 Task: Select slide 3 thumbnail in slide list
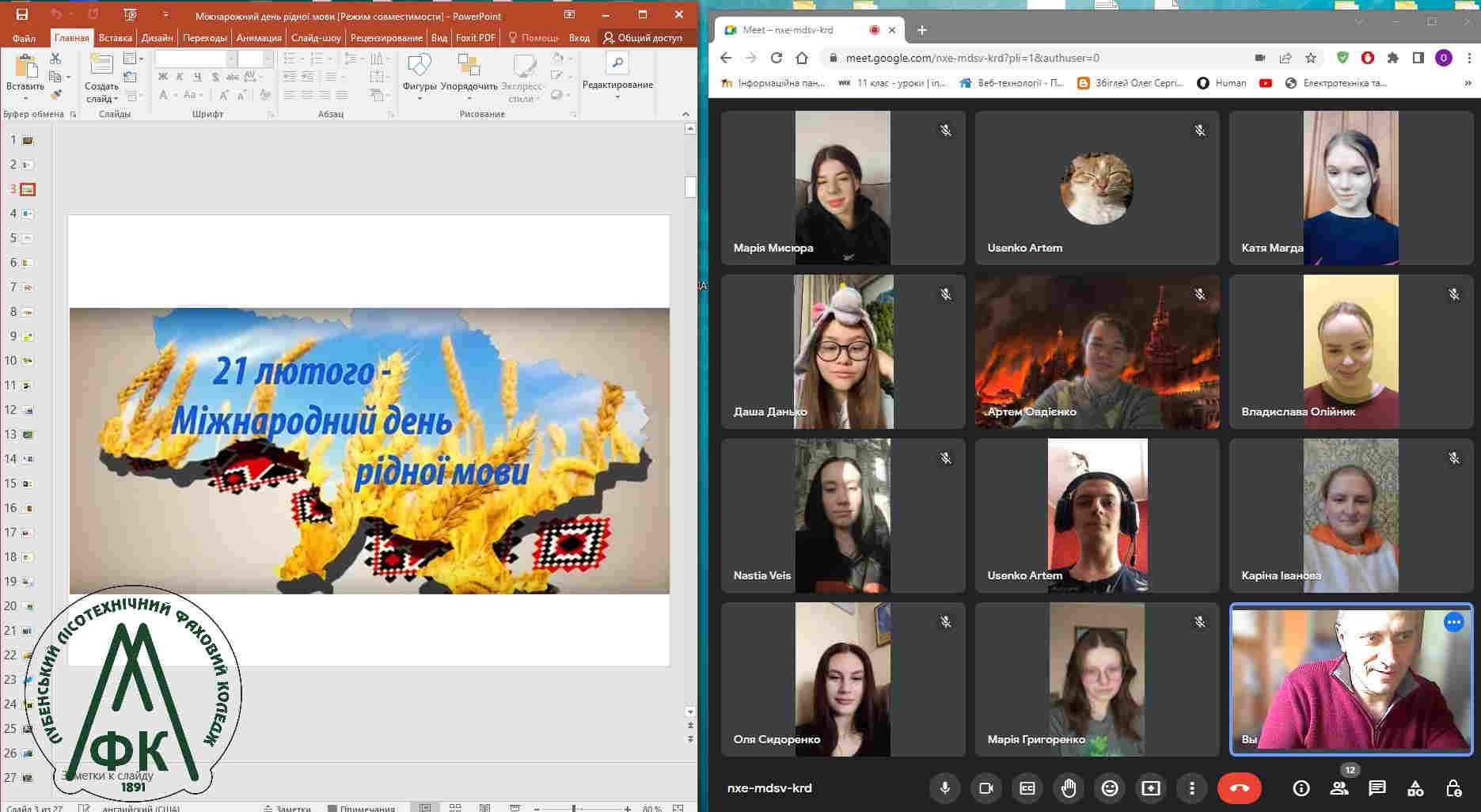28,189
